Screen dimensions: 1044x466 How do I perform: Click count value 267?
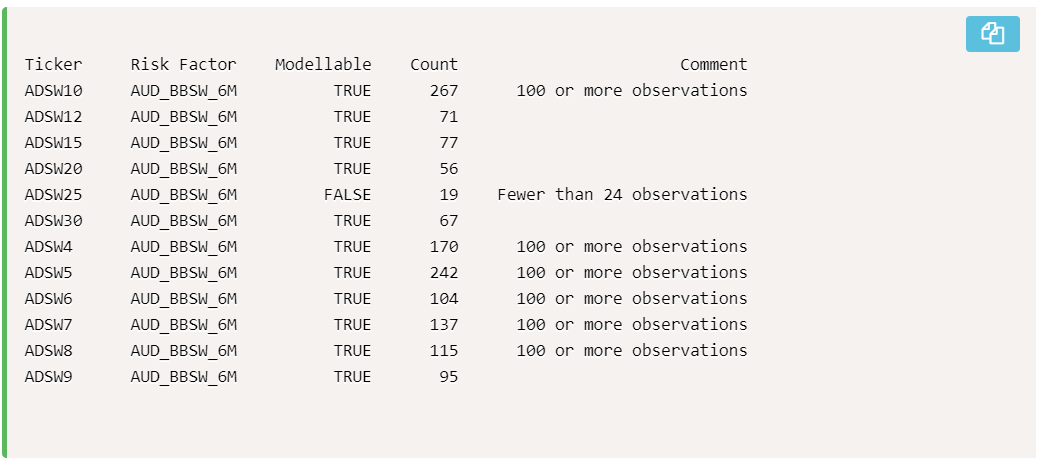pyautogui.click(x=444, y=91)
